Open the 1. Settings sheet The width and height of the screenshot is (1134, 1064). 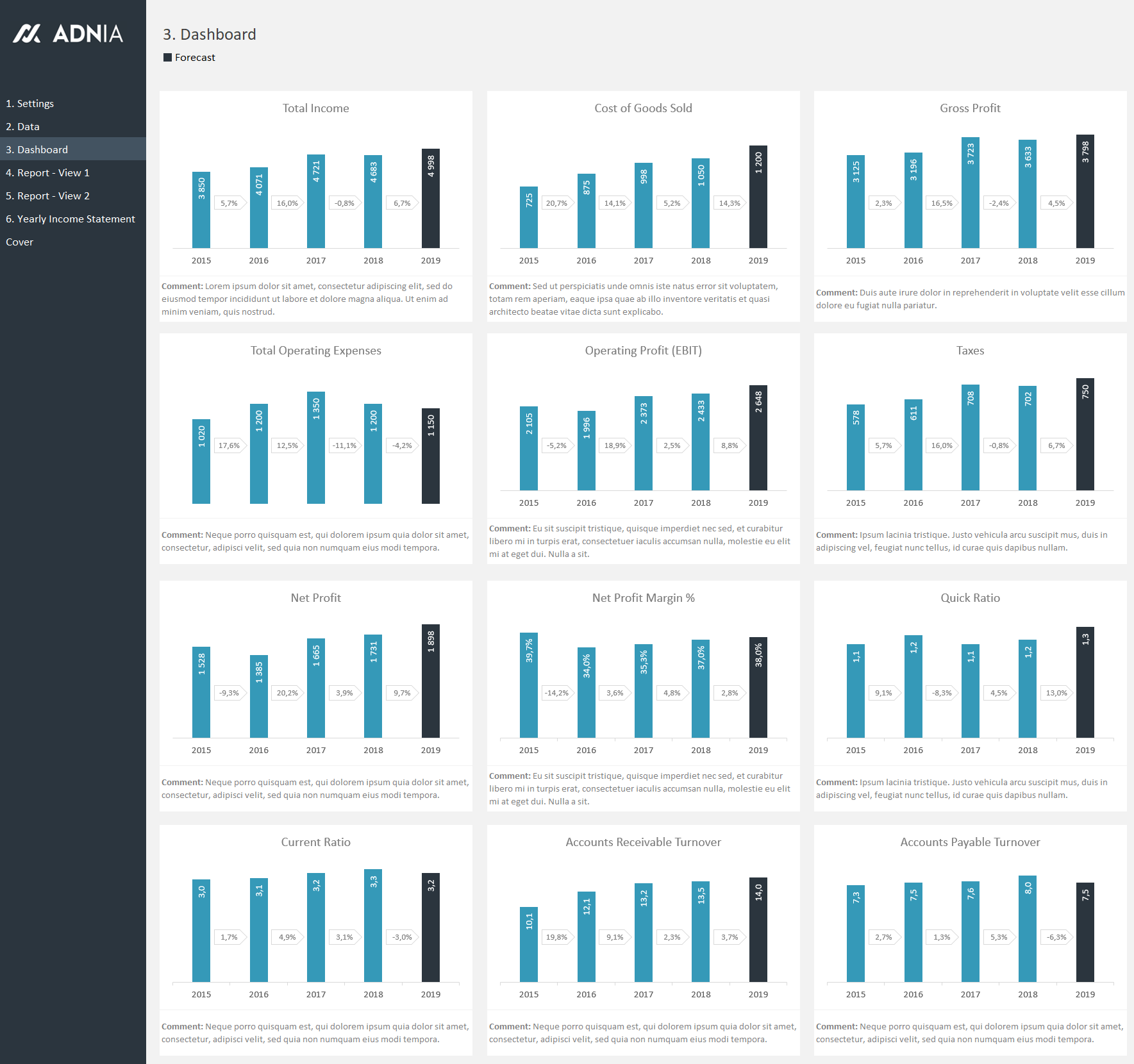point(30,104)
